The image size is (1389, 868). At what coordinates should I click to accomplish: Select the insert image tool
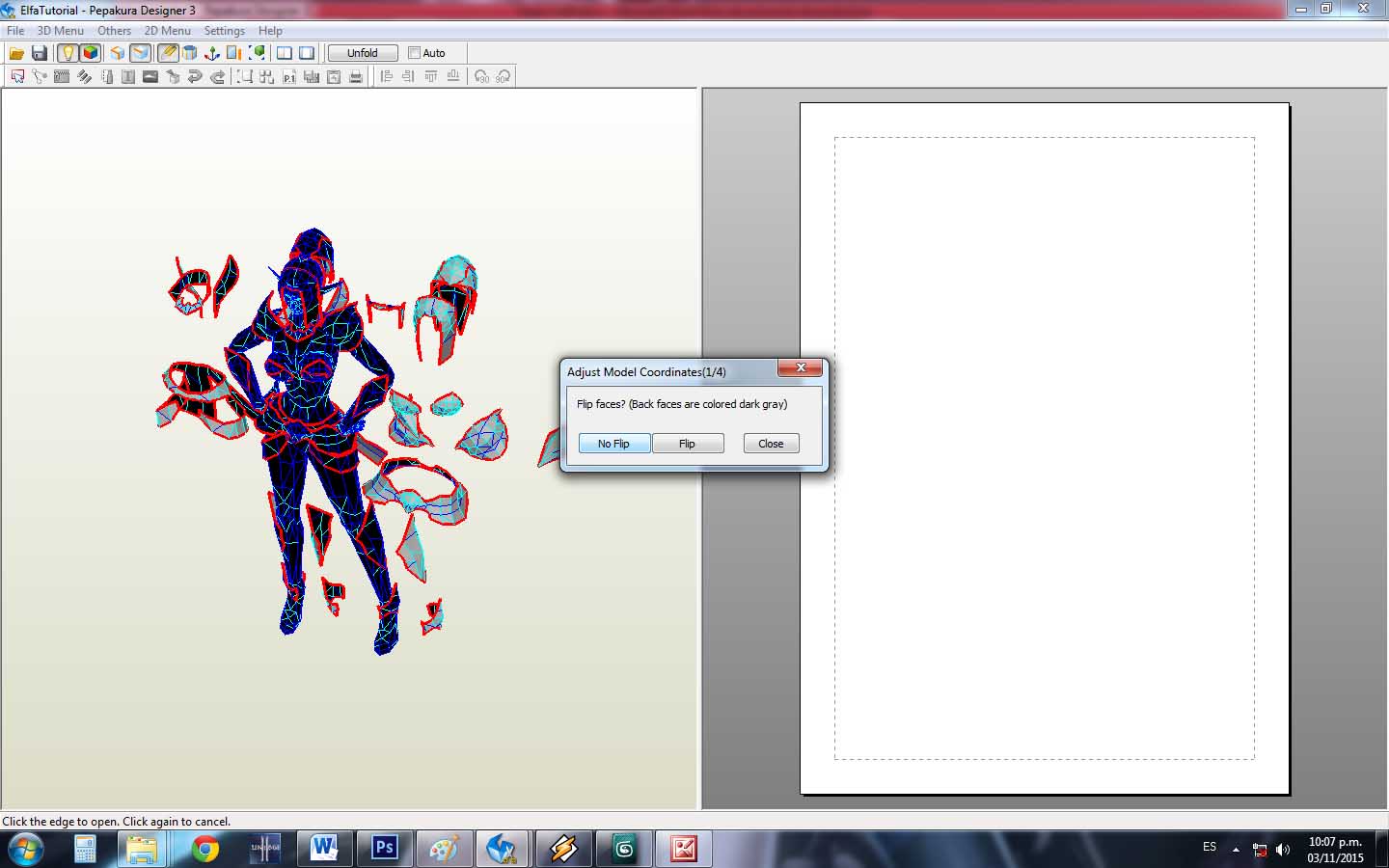[x=150, y=76]
